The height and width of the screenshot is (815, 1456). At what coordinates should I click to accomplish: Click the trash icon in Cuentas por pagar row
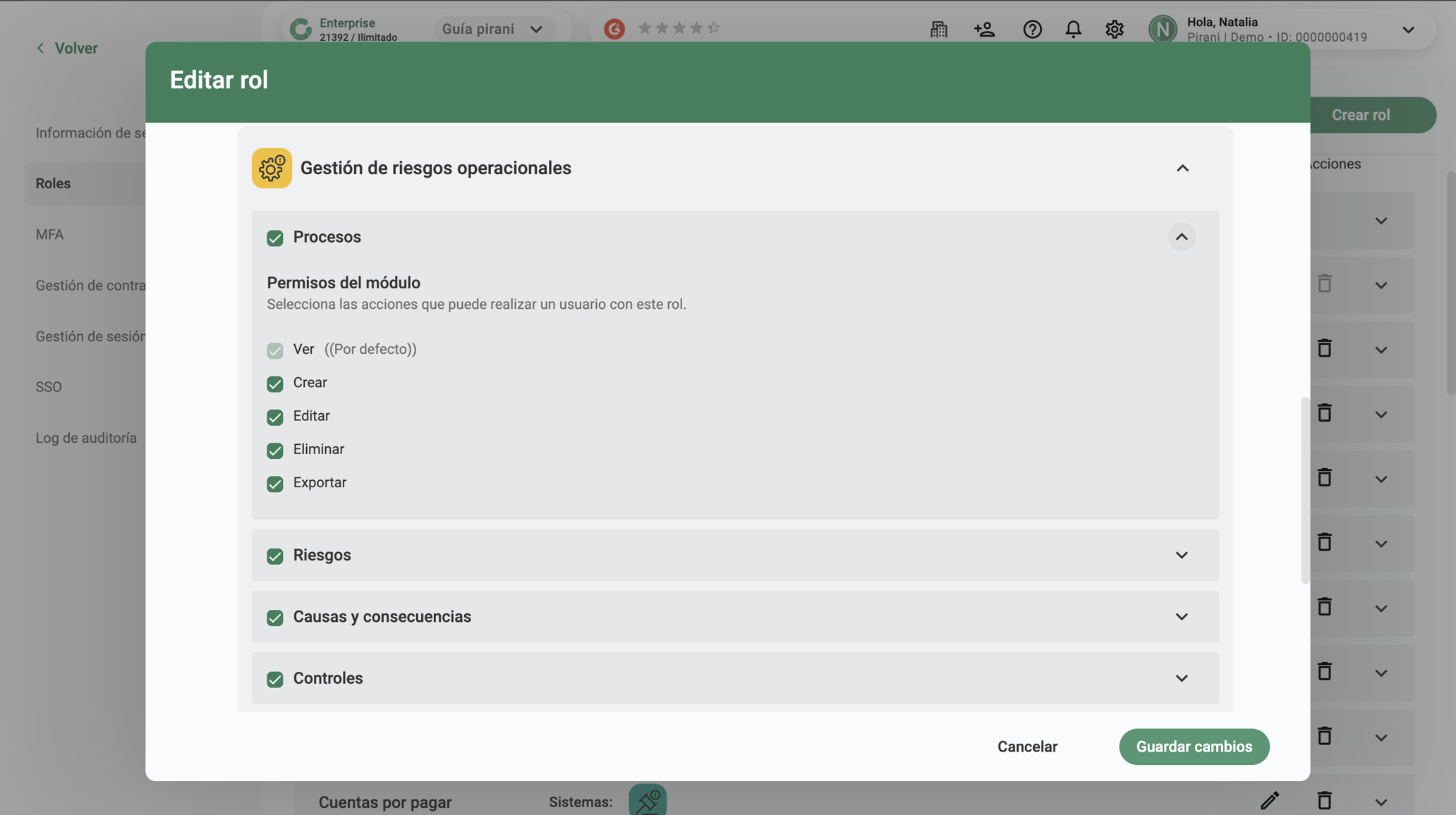coord(1324,801)
